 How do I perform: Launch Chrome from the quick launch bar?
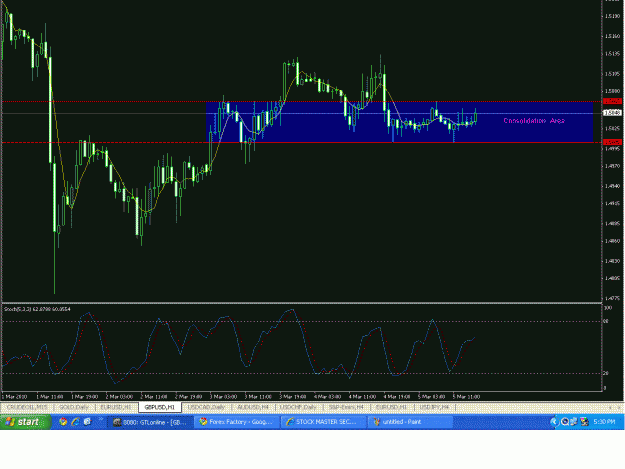click(x=63, y=422)
